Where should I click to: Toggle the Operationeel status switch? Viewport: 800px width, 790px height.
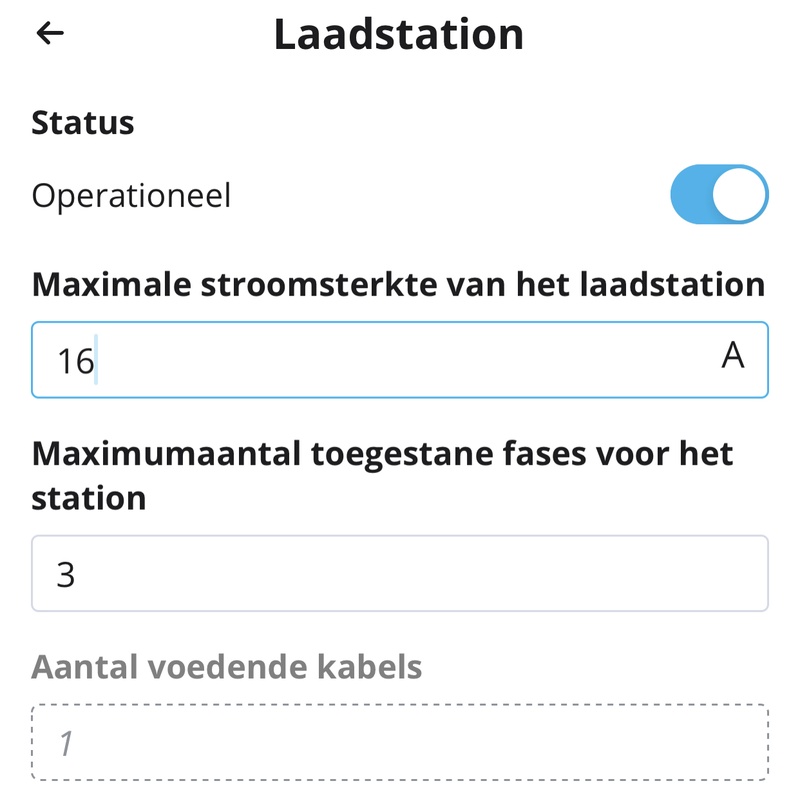[x=719, y=194]
